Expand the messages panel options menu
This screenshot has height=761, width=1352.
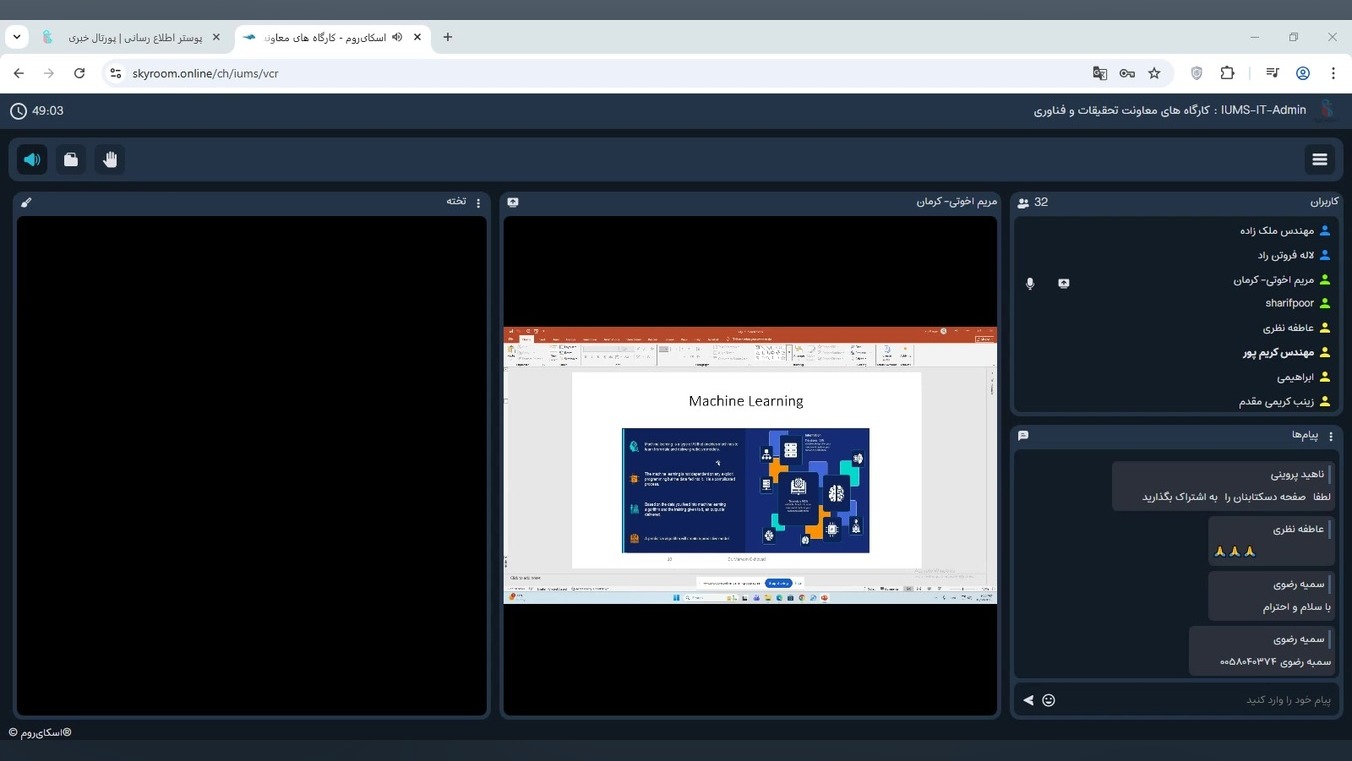pyautogui.click(x=1331, y=436)
